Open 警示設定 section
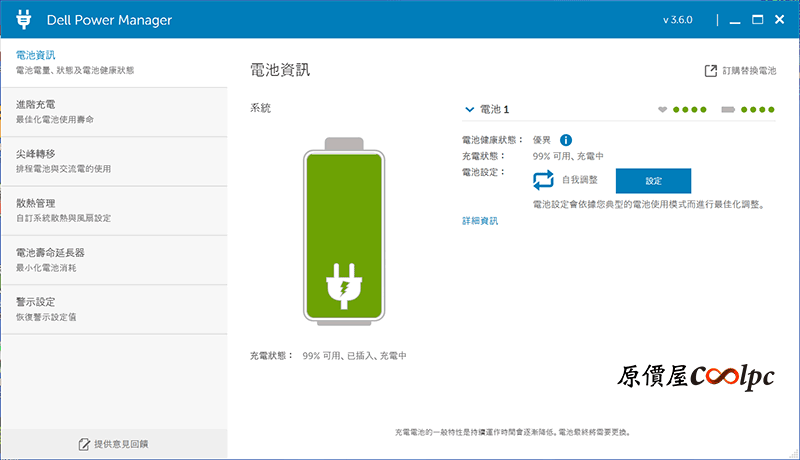The height and width of the screenshot is (460, 800). click(x=114, y=310)
